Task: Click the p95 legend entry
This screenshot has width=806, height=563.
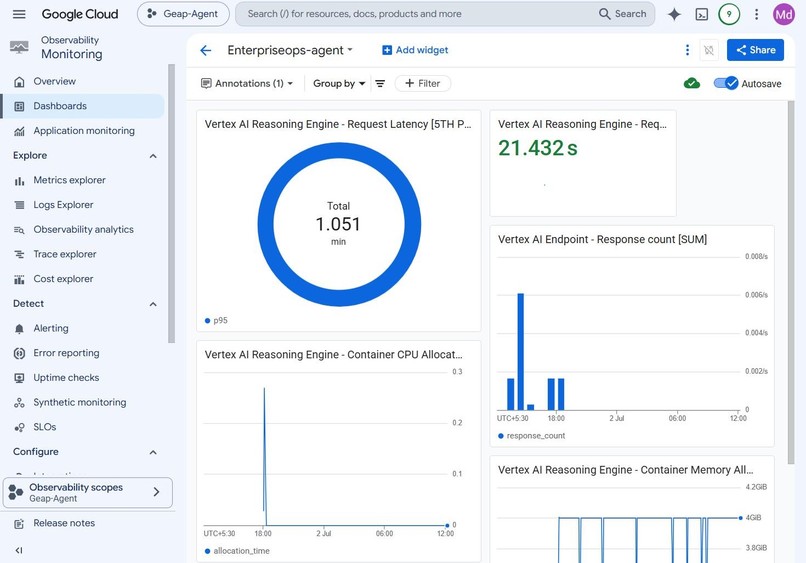Action: [216, 320]
